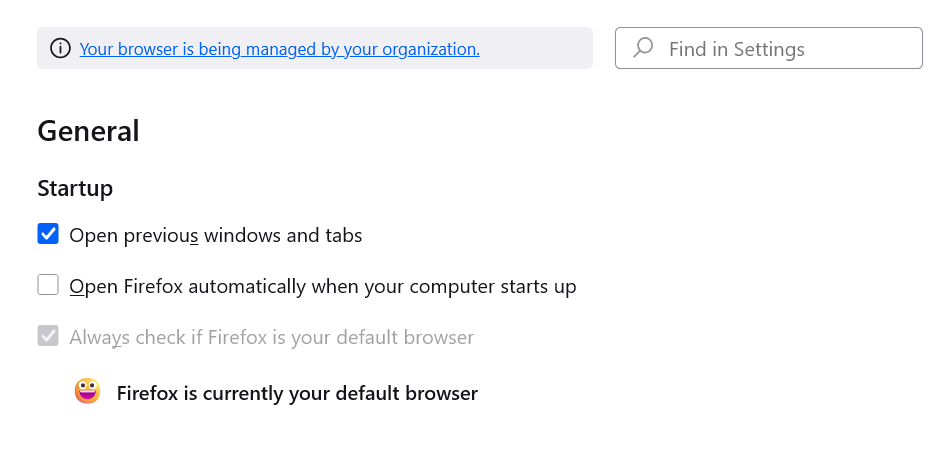Click the "Find in Settings" placeholder text

click(736, 49)
